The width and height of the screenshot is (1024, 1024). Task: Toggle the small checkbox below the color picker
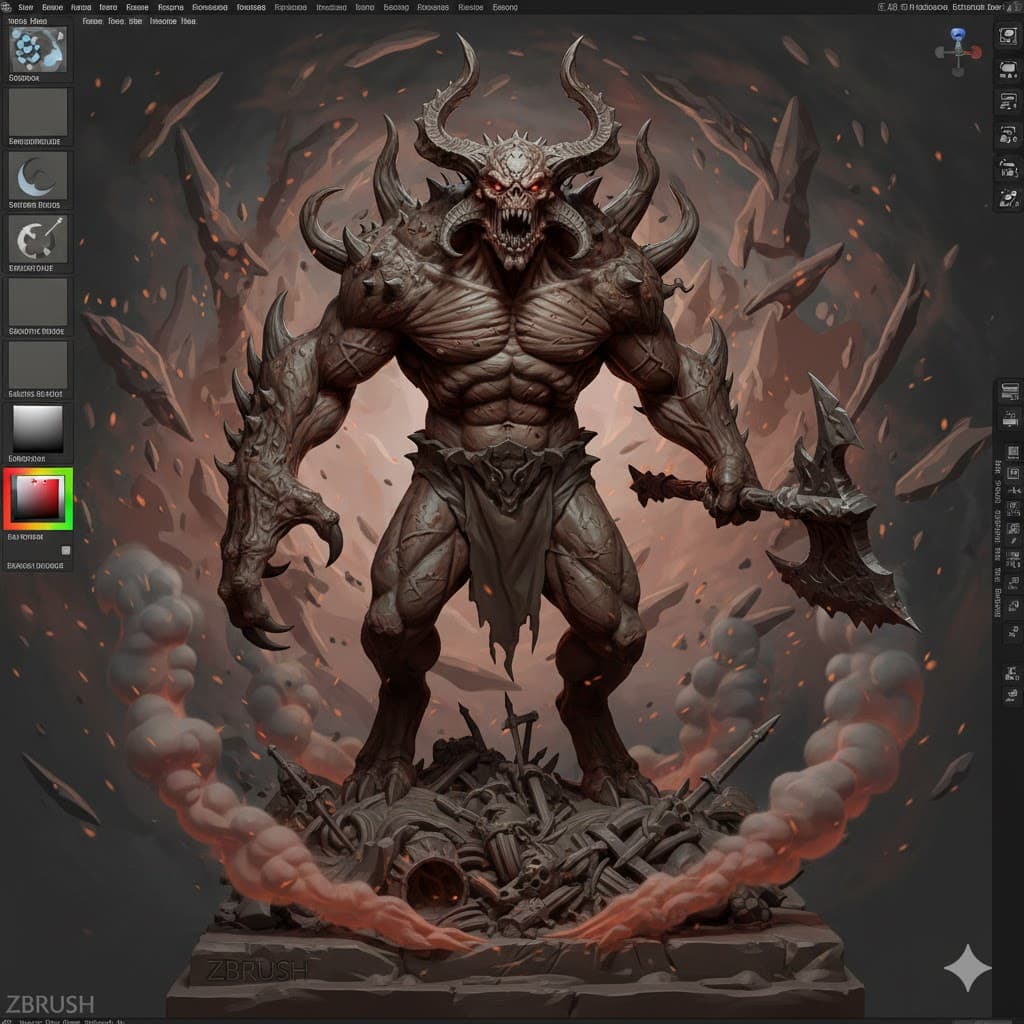[x=66, y=550]
